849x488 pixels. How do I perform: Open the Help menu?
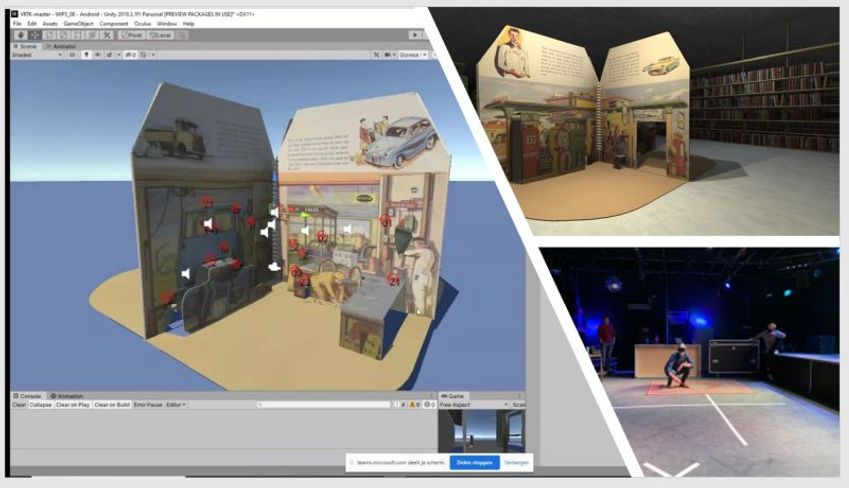(x=188, y=24)
